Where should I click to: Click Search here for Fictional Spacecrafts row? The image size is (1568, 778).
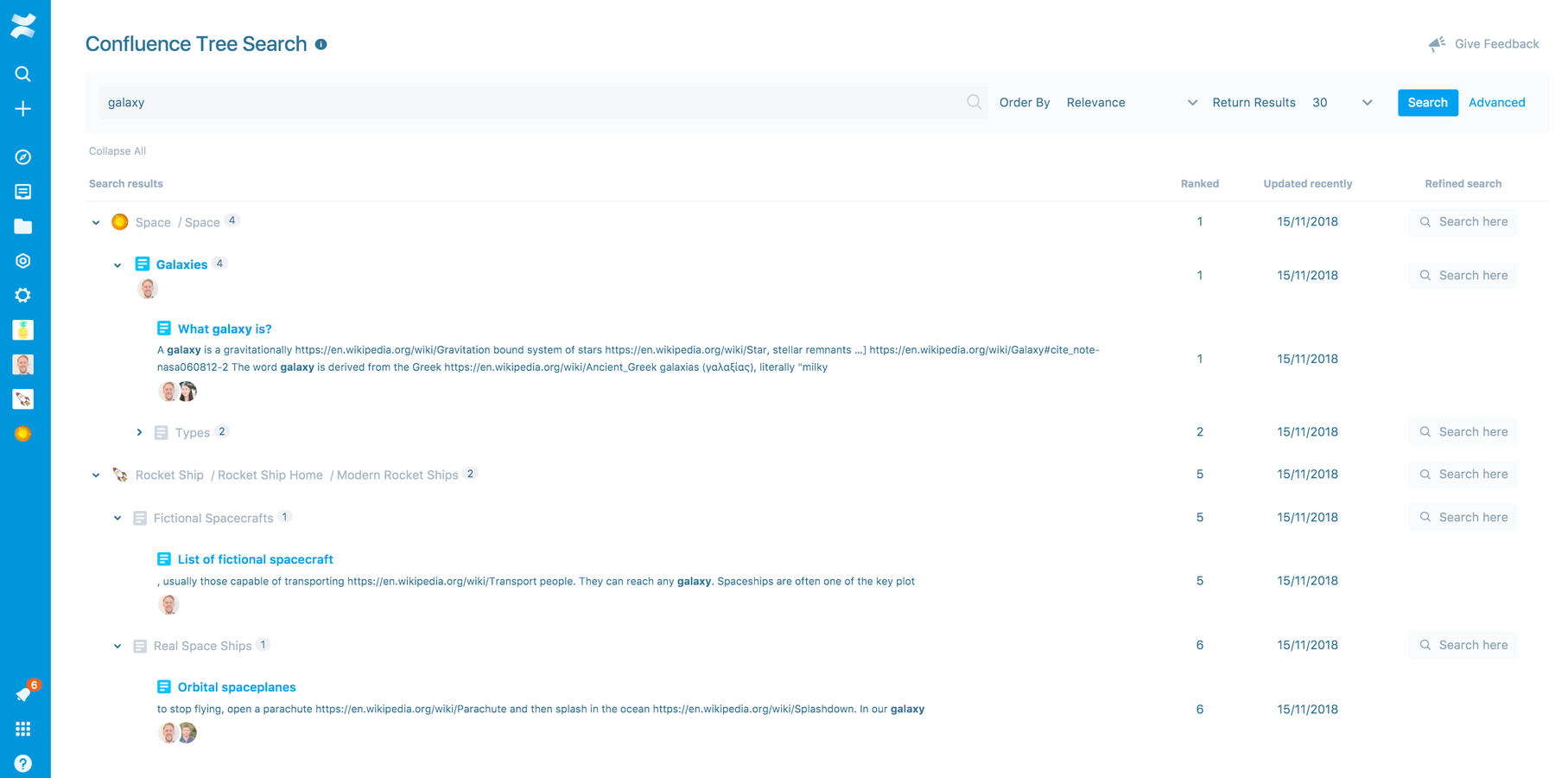[x=1463, y=518]
